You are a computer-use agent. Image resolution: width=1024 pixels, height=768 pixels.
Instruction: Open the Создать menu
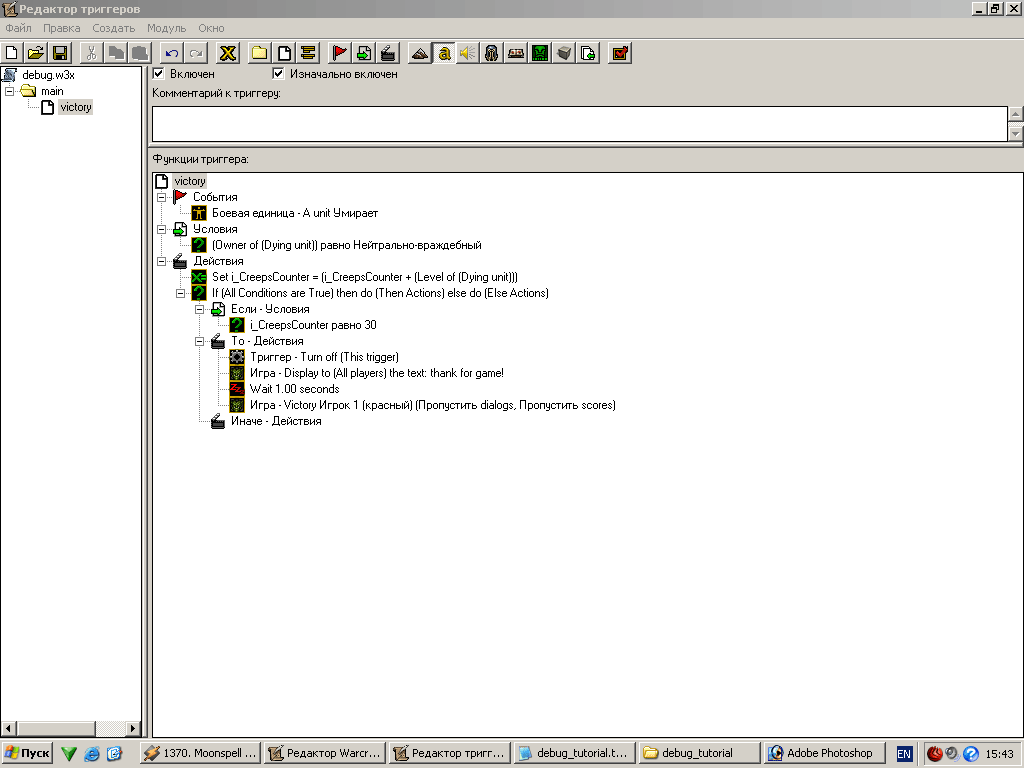click(114, 28)
